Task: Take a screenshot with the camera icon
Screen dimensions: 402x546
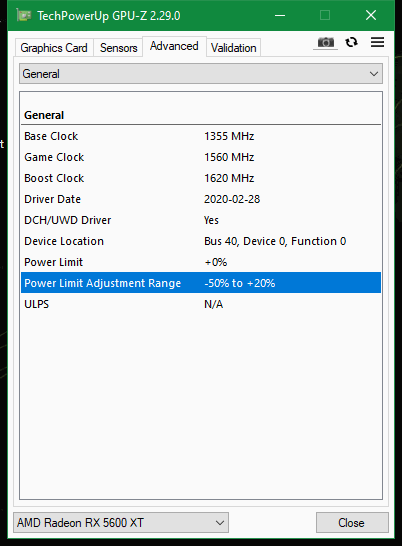Action: click(325, 43)
